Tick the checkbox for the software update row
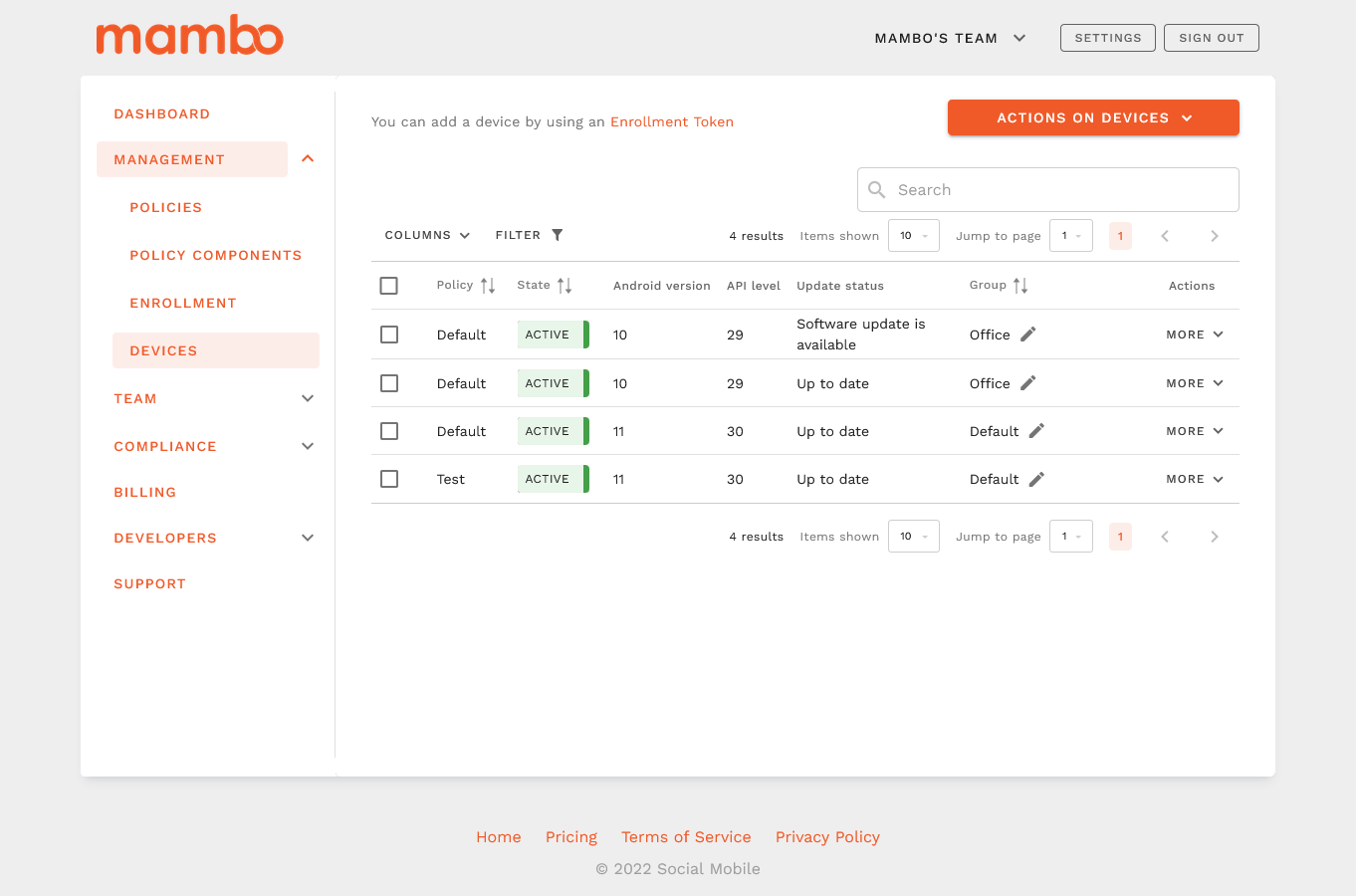Image resolution: width=1356 pixels, height=896 pixels. pyautogui.click(x=389, y=335)
